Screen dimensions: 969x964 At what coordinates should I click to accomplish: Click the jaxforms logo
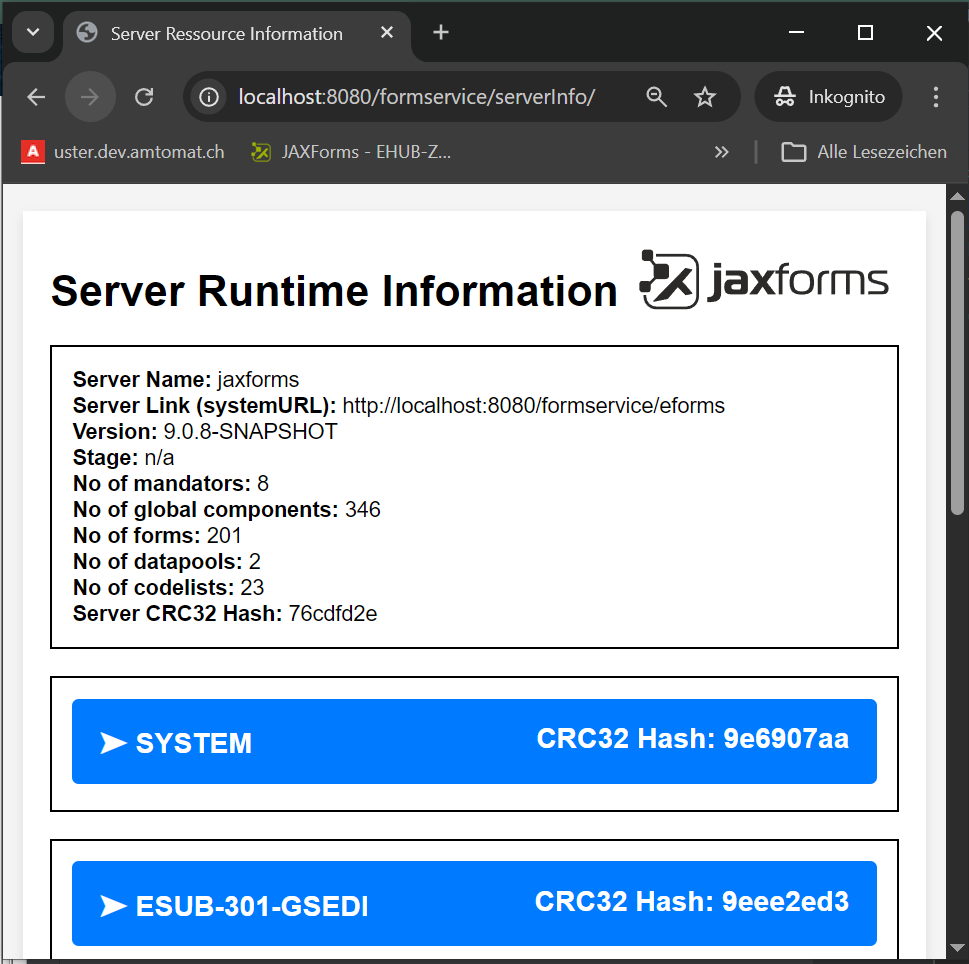764,280
